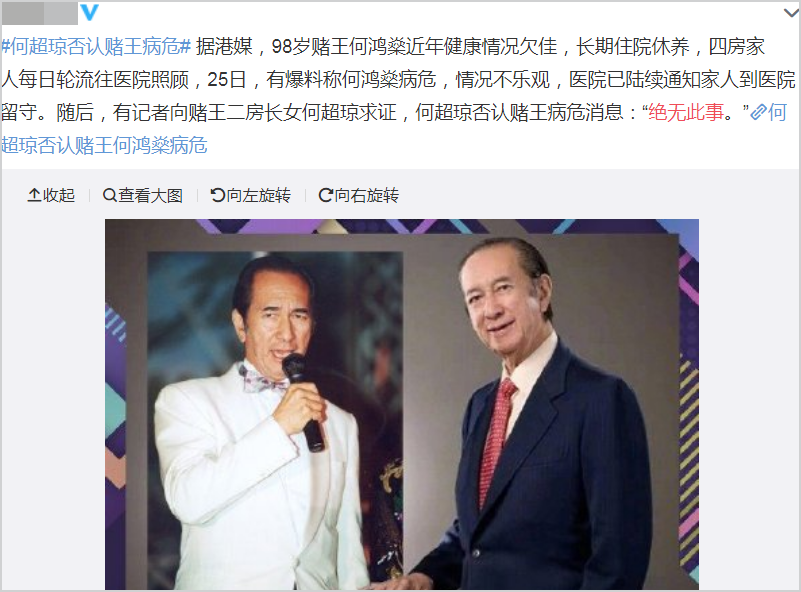Image resolution: width=801 pixels, height=592 pixels.
Task: Click the post body text about 98岁赌王
Action: tap(398, 79)
